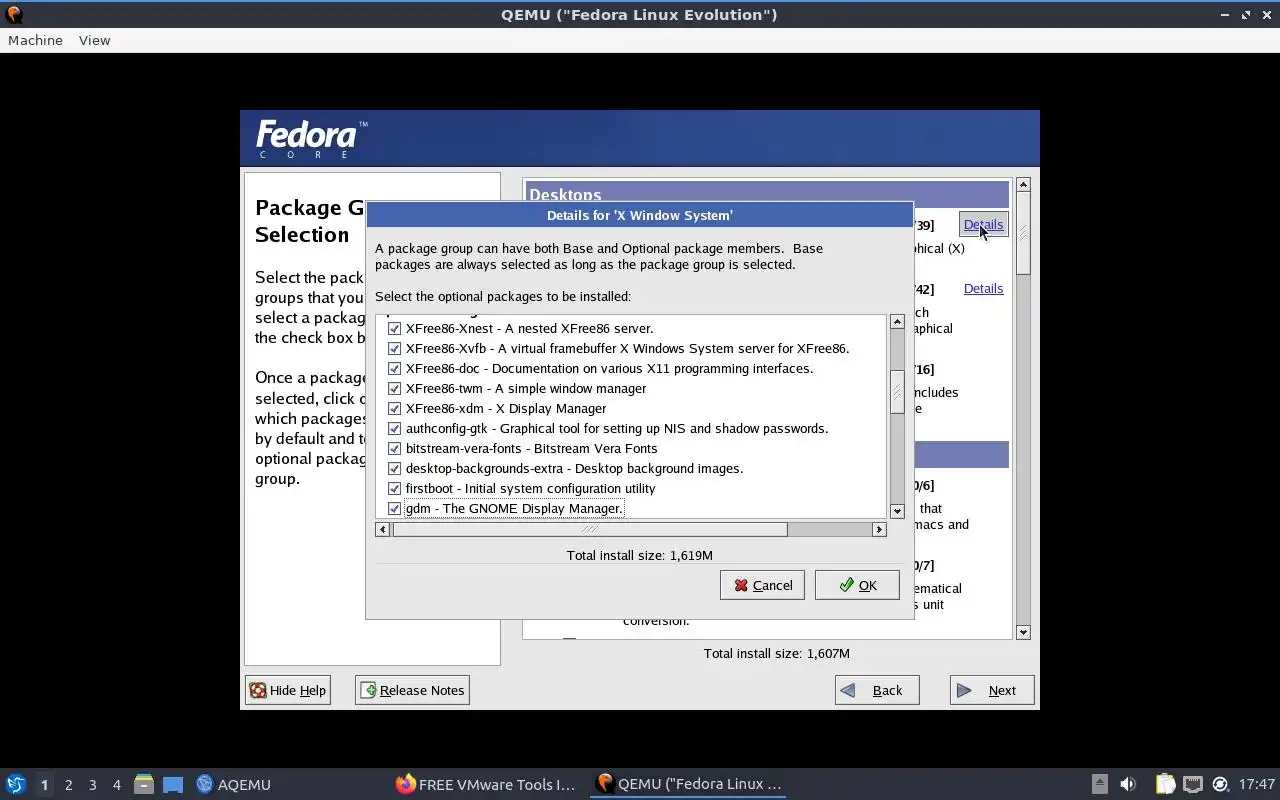Open the View menu
The width and height of the screenshot is (1280, 800).
[94, 40]
